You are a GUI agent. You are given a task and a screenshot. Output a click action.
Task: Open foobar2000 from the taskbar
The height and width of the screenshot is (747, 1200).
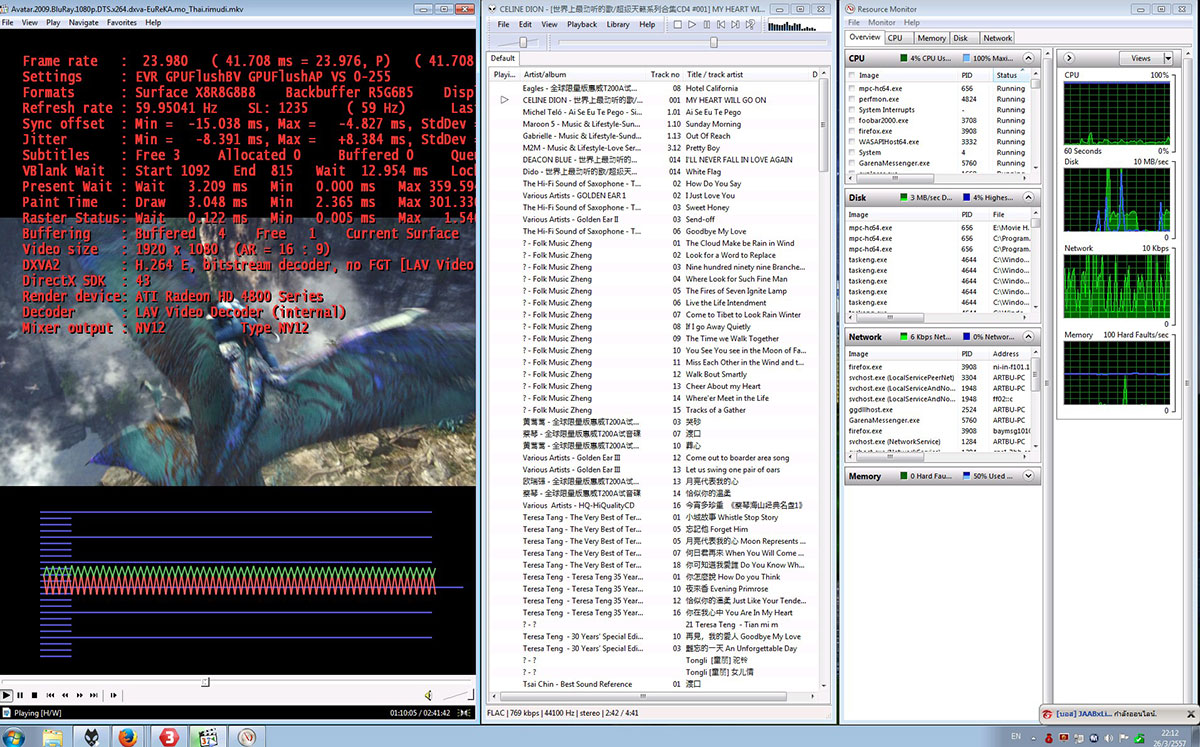tap(90, 739)
